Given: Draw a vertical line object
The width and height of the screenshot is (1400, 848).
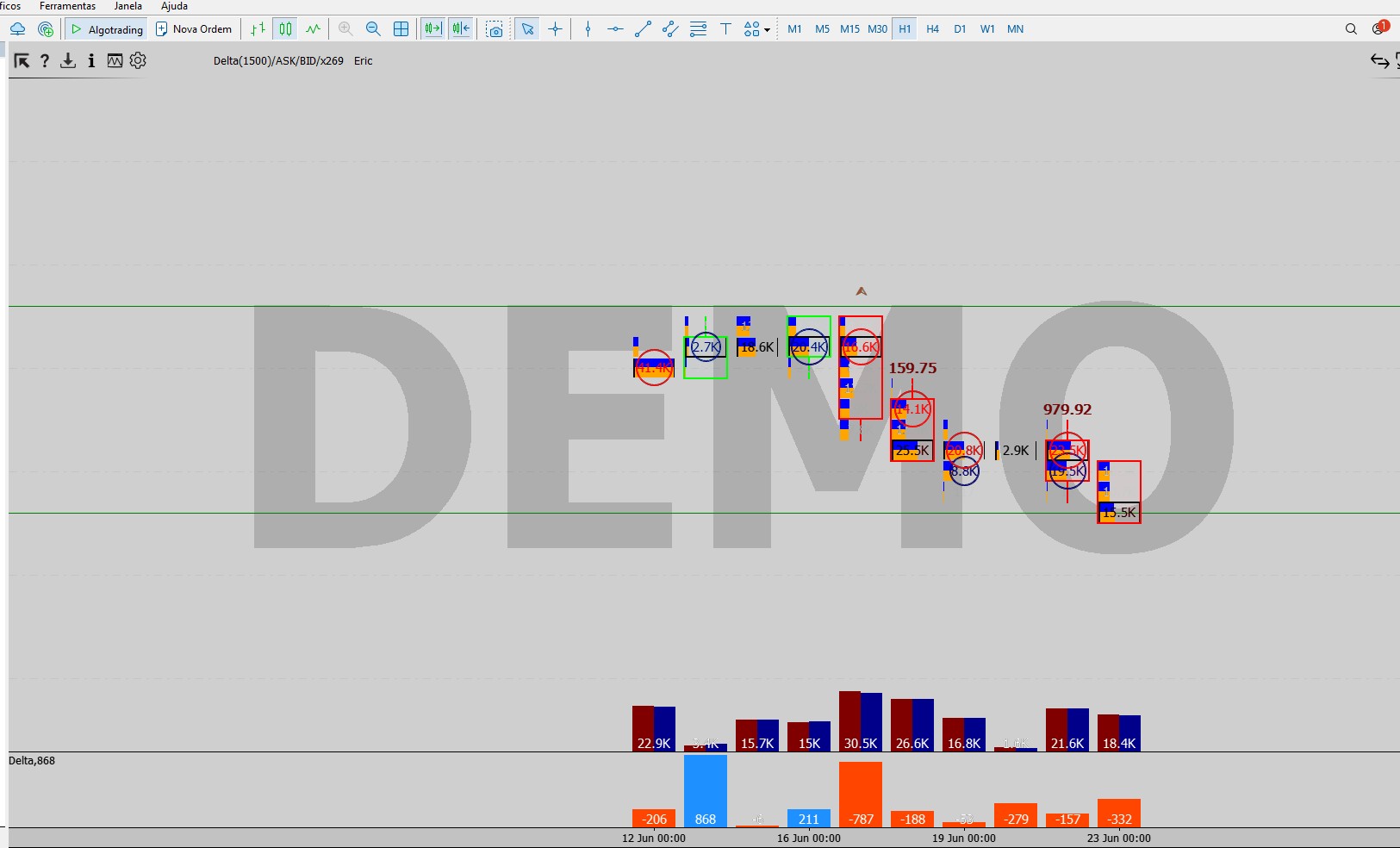Looking at the screenshot, I should click(588, 29).
